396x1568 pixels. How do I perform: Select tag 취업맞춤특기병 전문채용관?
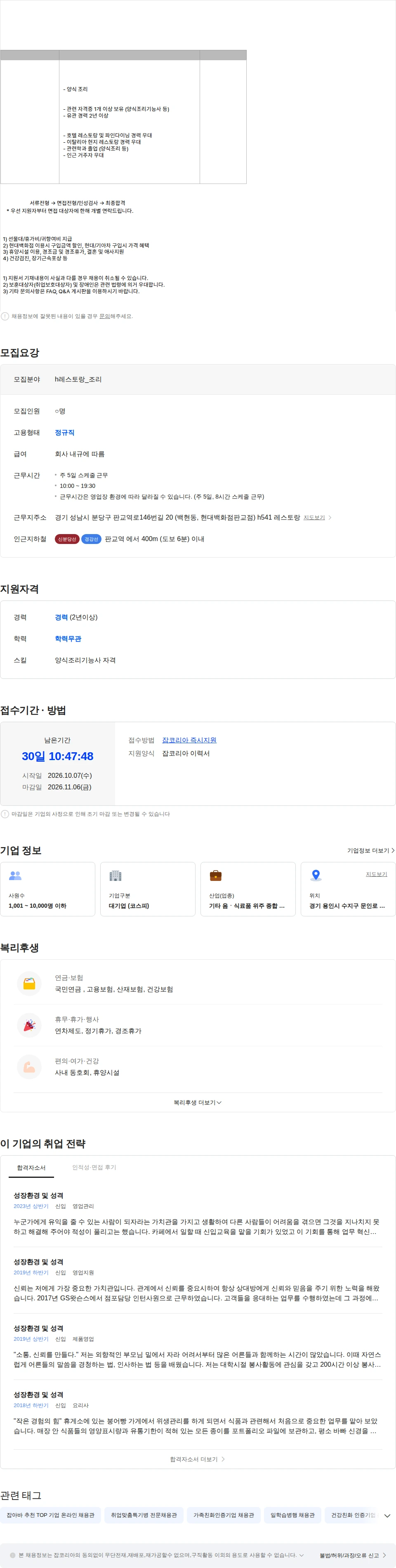[144, 1515]
